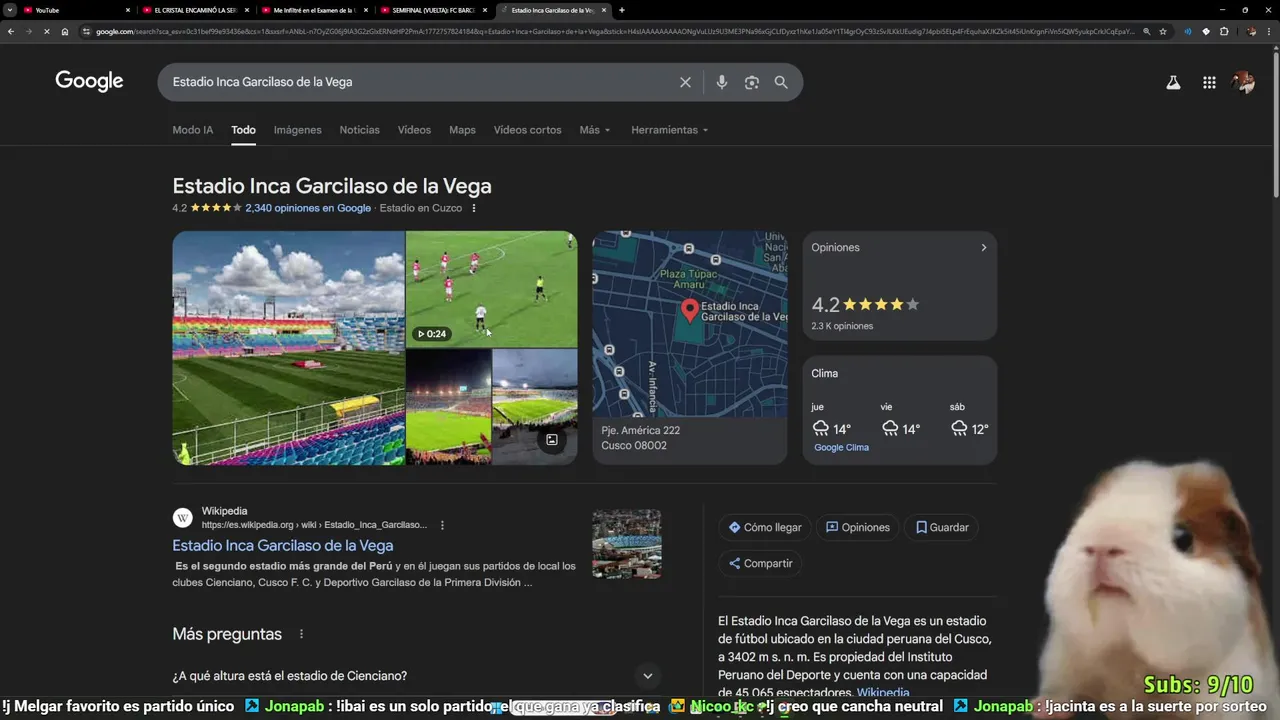Open Opiniones panel chevron arrow
The width and height of the screenshot is (1280, 720).
(x=983, y=248)
